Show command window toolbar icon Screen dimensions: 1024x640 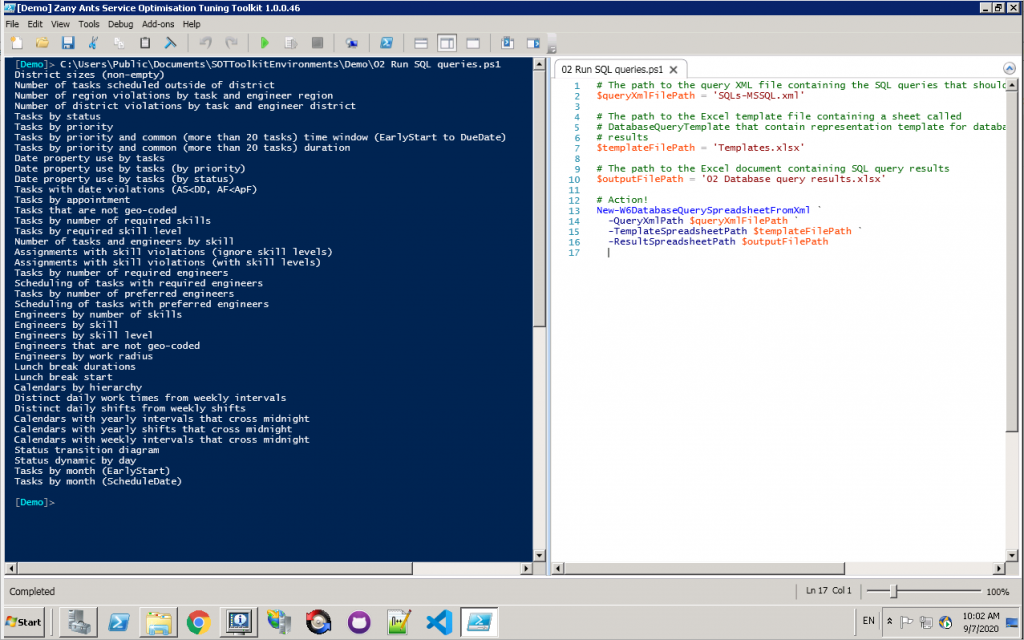[x=507, y=43]
